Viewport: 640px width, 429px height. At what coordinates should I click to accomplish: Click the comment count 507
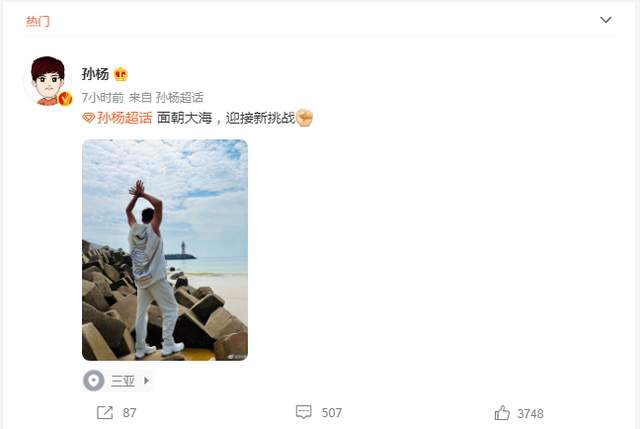click(x=331, y=413)
